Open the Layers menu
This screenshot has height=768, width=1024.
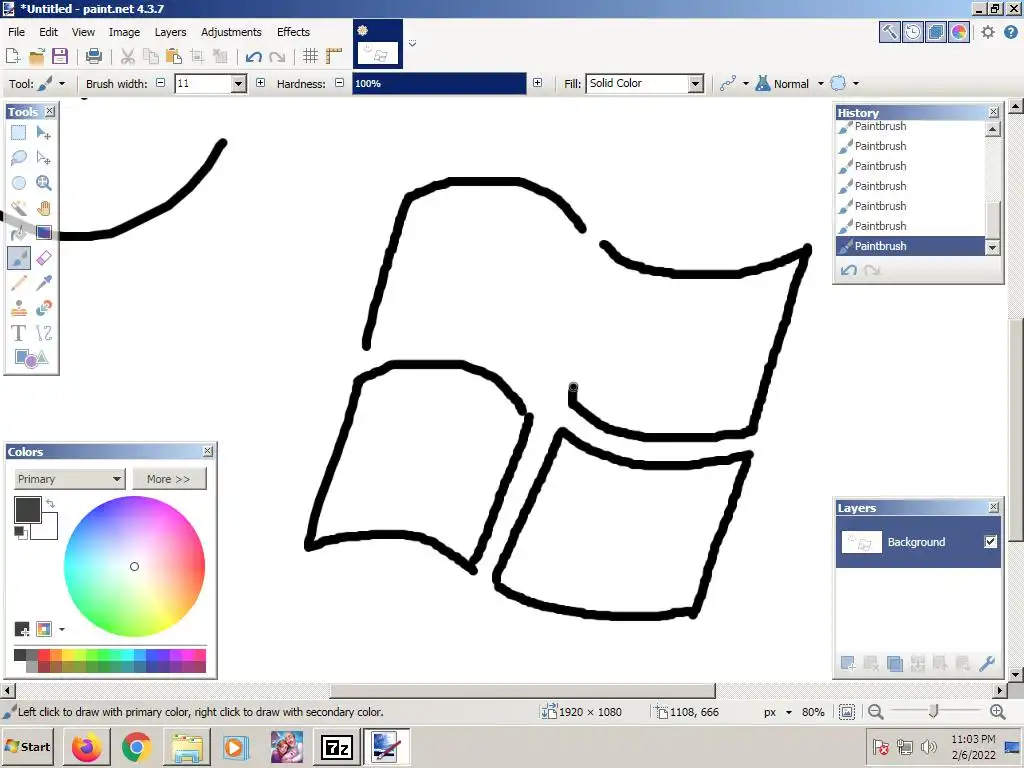[170, 32]
